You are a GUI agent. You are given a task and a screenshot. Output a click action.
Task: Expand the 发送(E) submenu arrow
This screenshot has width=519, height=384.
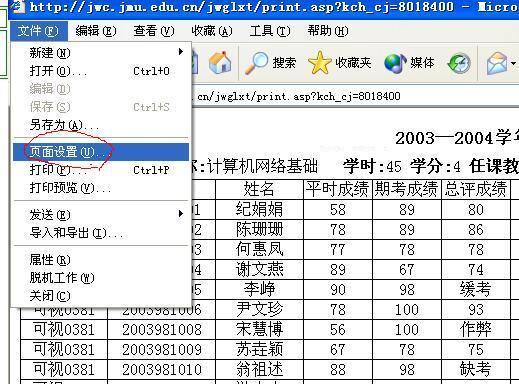click(x=181, y=214)
